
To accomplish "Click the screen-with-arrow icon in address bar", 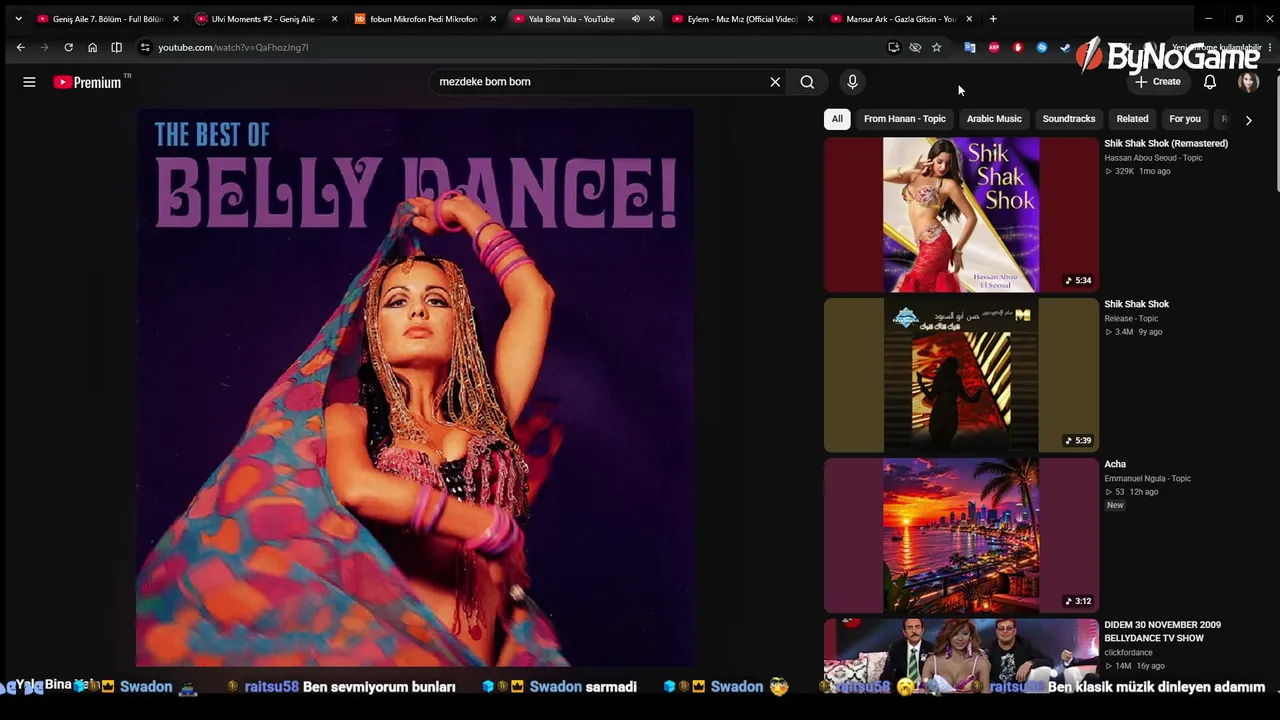I will pyautogui.click(x=893, y=47).
